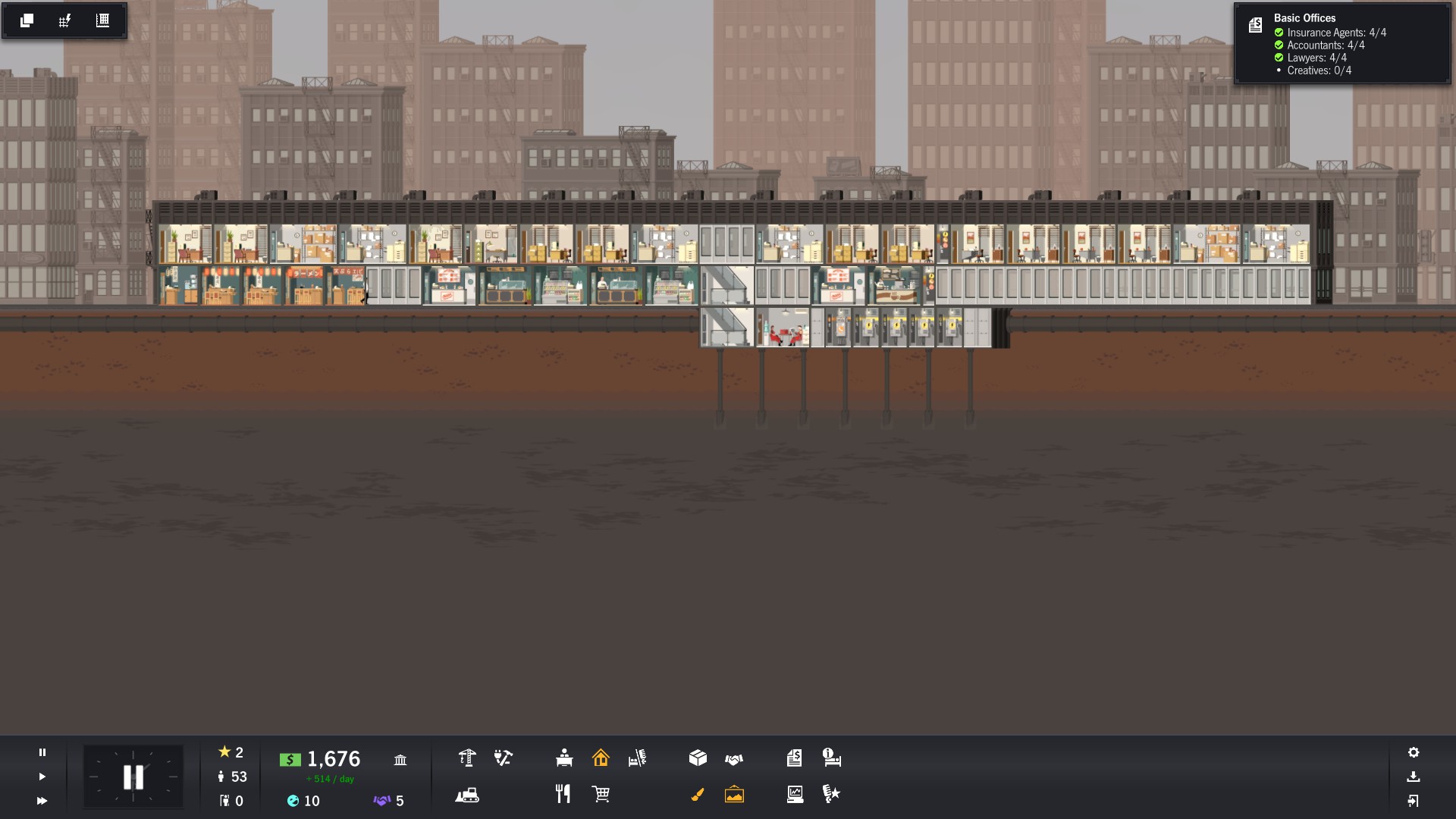Select the paintbrush decoration tool

click(x=698, y=794)
